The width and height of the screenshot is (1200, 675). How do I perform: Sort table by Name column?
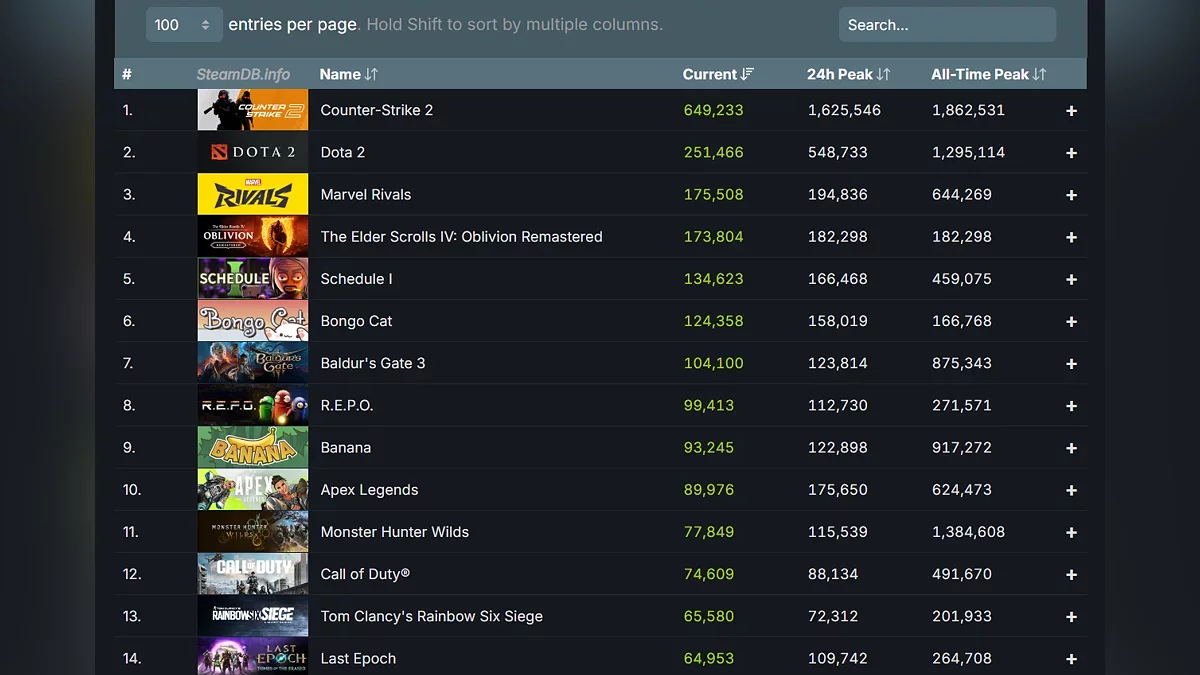349,74
